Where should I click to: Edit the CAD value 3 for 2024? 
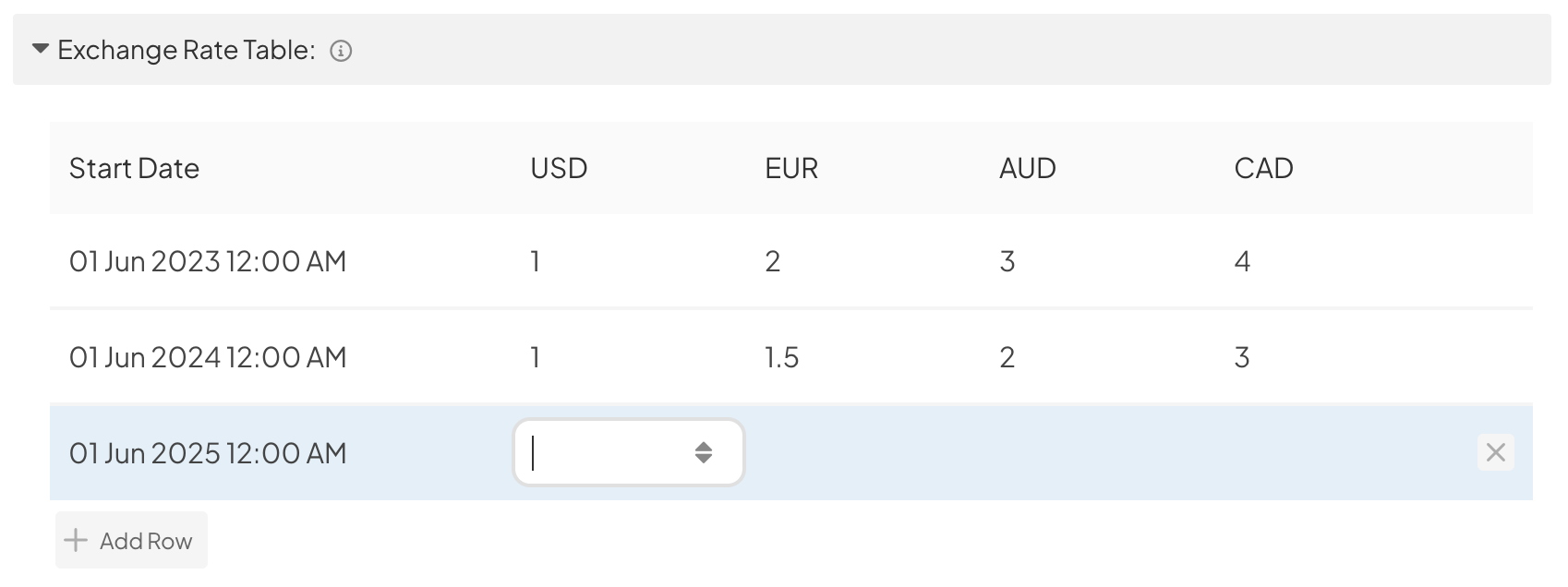1242,357
